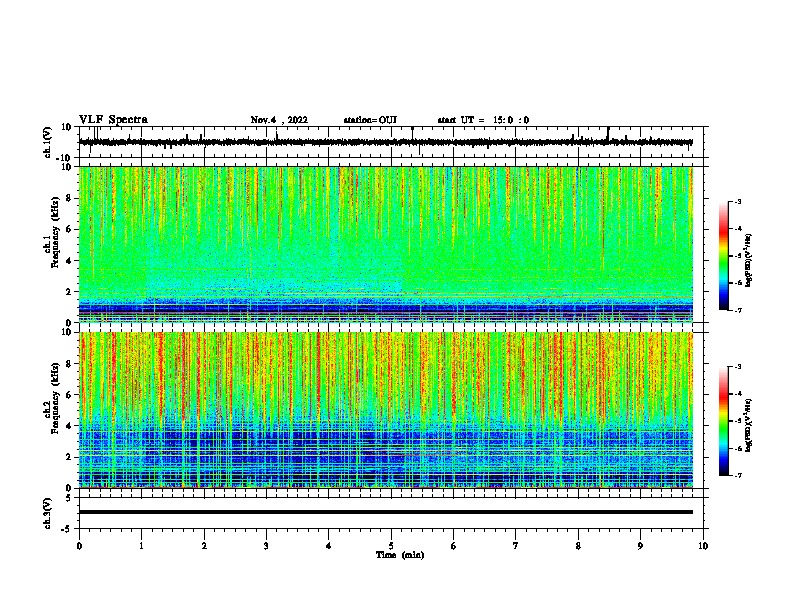Viewport: 792px width, 612px height.
Task: Select the "start UT = 15: 0 : 0" text
Action: tap(483, 120)
